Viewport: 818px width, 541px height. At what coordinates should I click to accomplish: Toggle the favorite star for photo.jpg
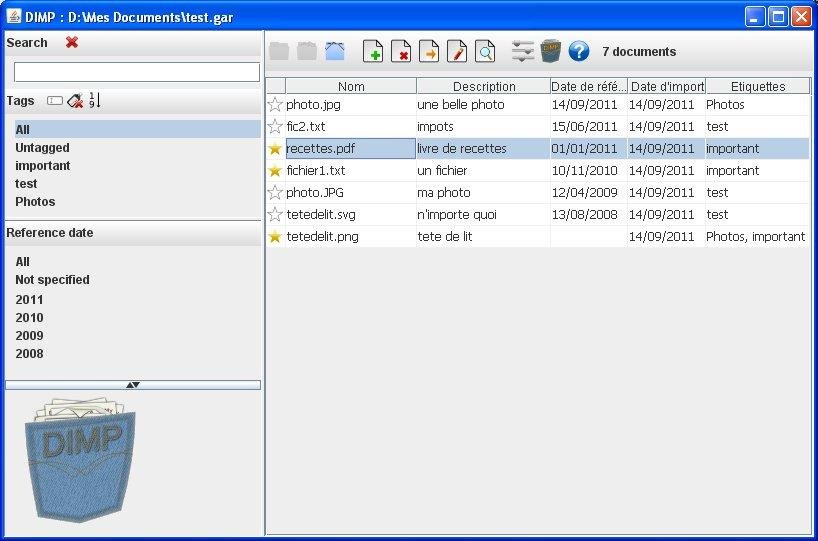point(275,104)
